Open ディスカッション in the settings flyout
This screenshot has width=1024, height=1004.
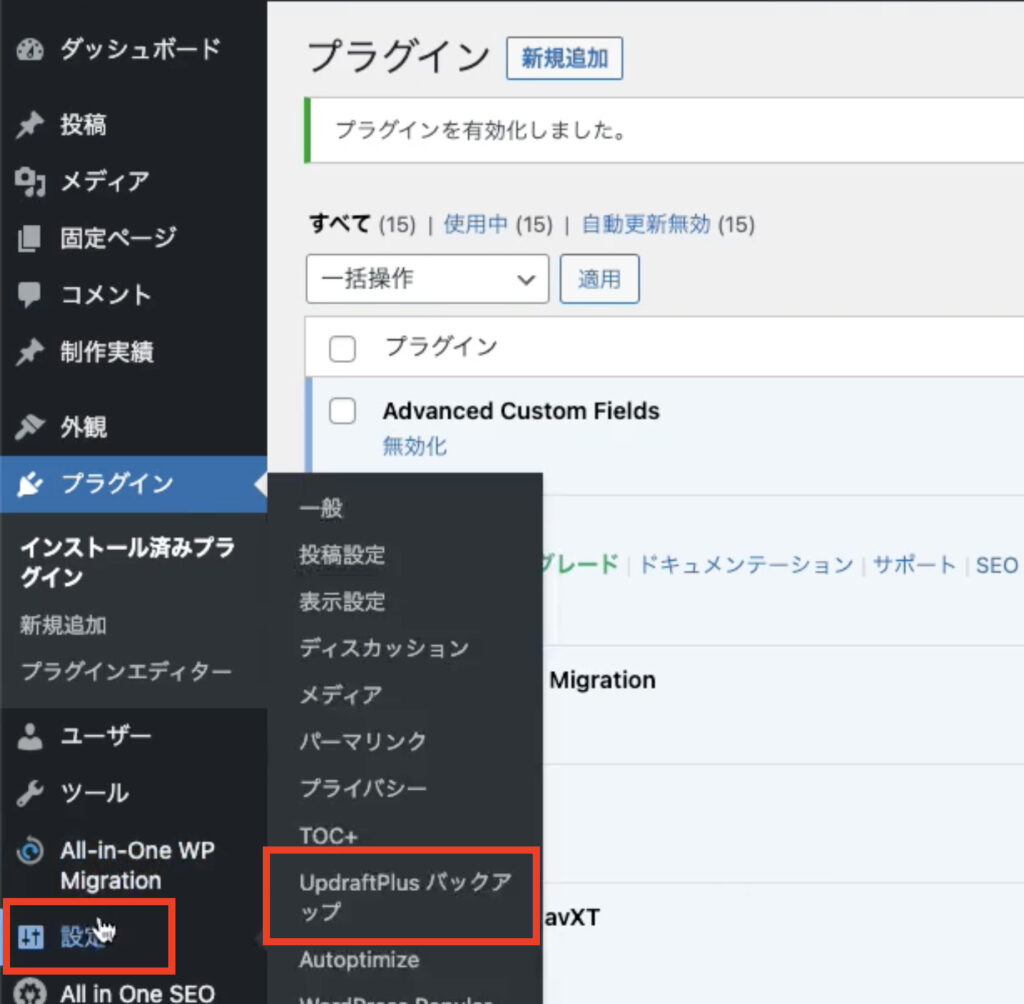coord(384,648)
